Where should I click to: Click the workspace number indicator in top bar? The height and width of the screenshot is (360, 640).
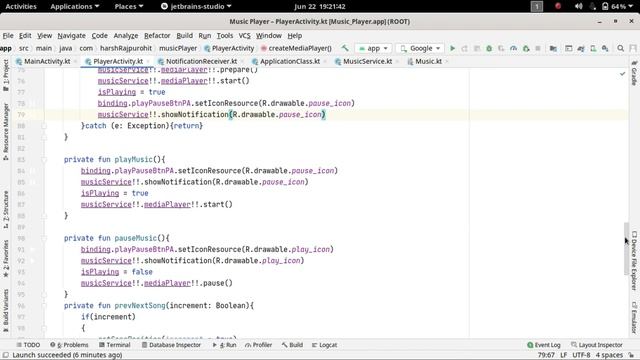pyautogui.click(x=537, y=6)
